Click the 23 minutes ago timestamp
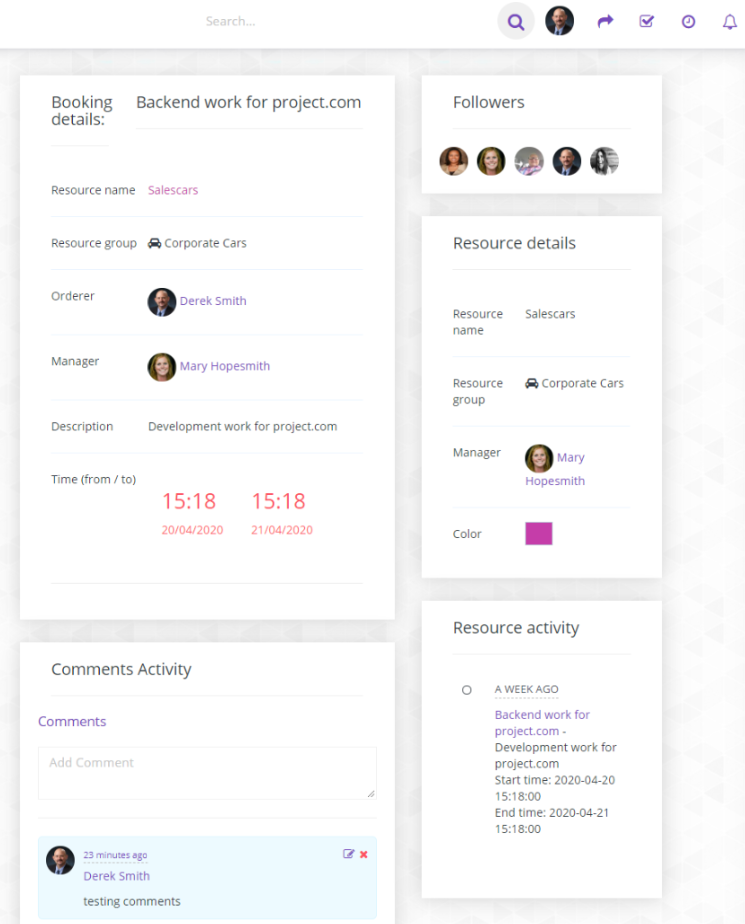Image resolution: width=745 pixels, height=924 pixels. click(x=115, y=854)
